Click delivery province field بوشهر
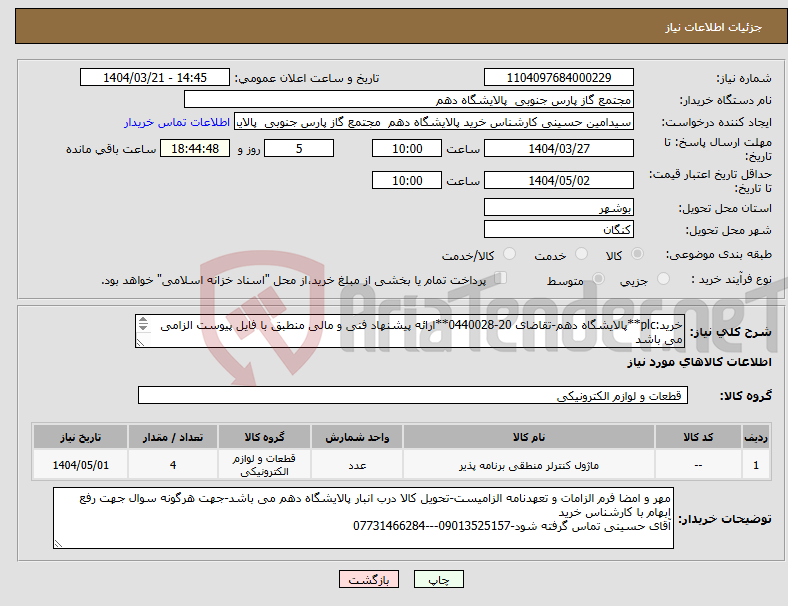Image resolution: width=788 pixels, height=606 pixels. click(558, 207)
